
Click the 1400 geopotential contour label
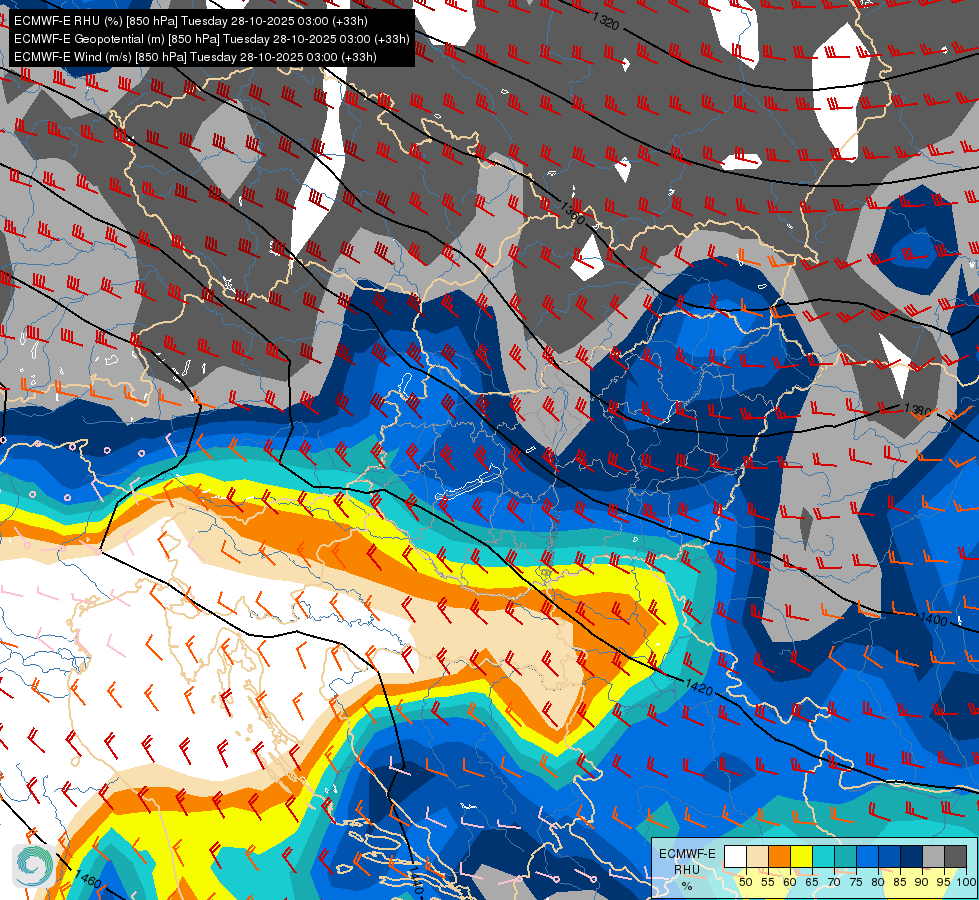934,620
